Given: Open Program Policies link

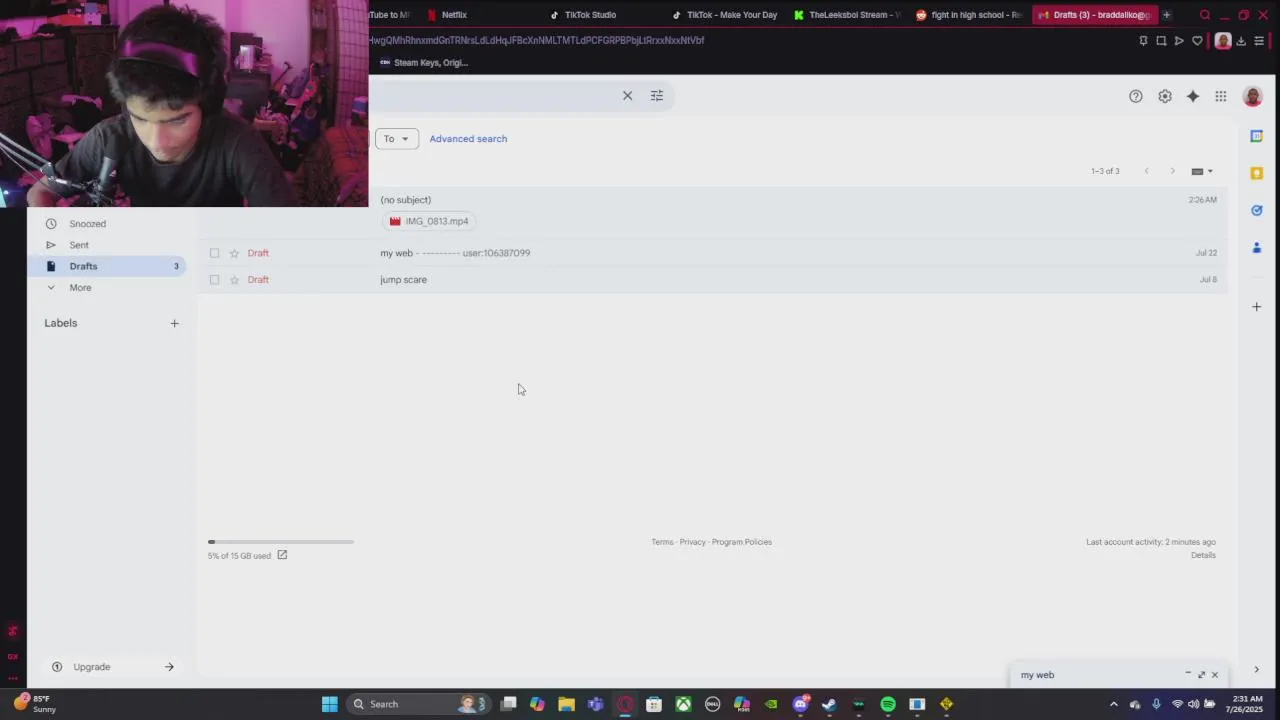Looking at the screenshot, I should 741,542.
